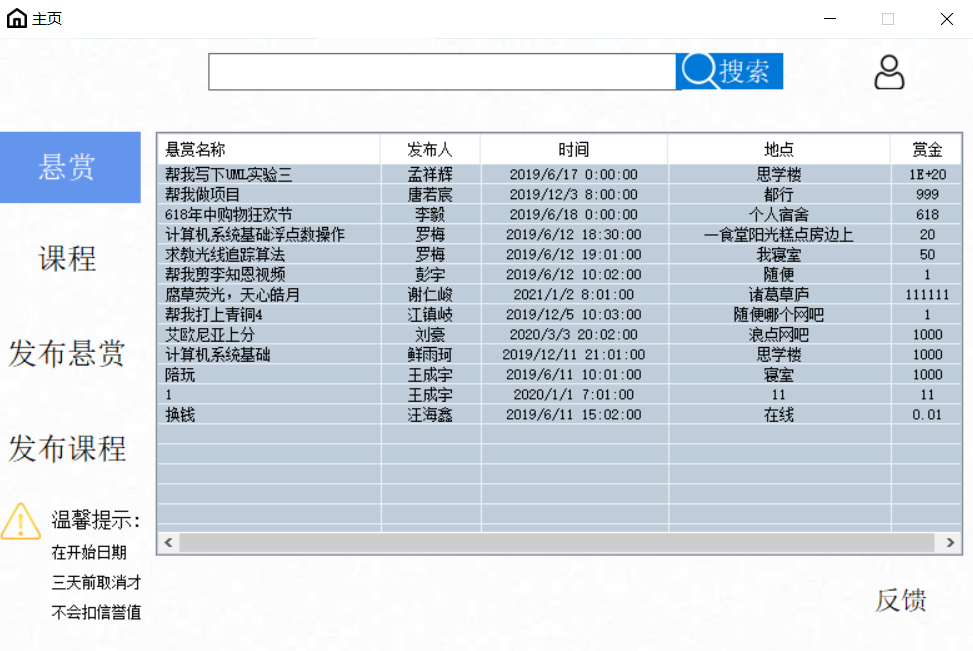Image resolution: width=973 pixels, height=651 pixels.
Task: Select row 帮我写下UML实验三
Action: (x=559, y=174)
